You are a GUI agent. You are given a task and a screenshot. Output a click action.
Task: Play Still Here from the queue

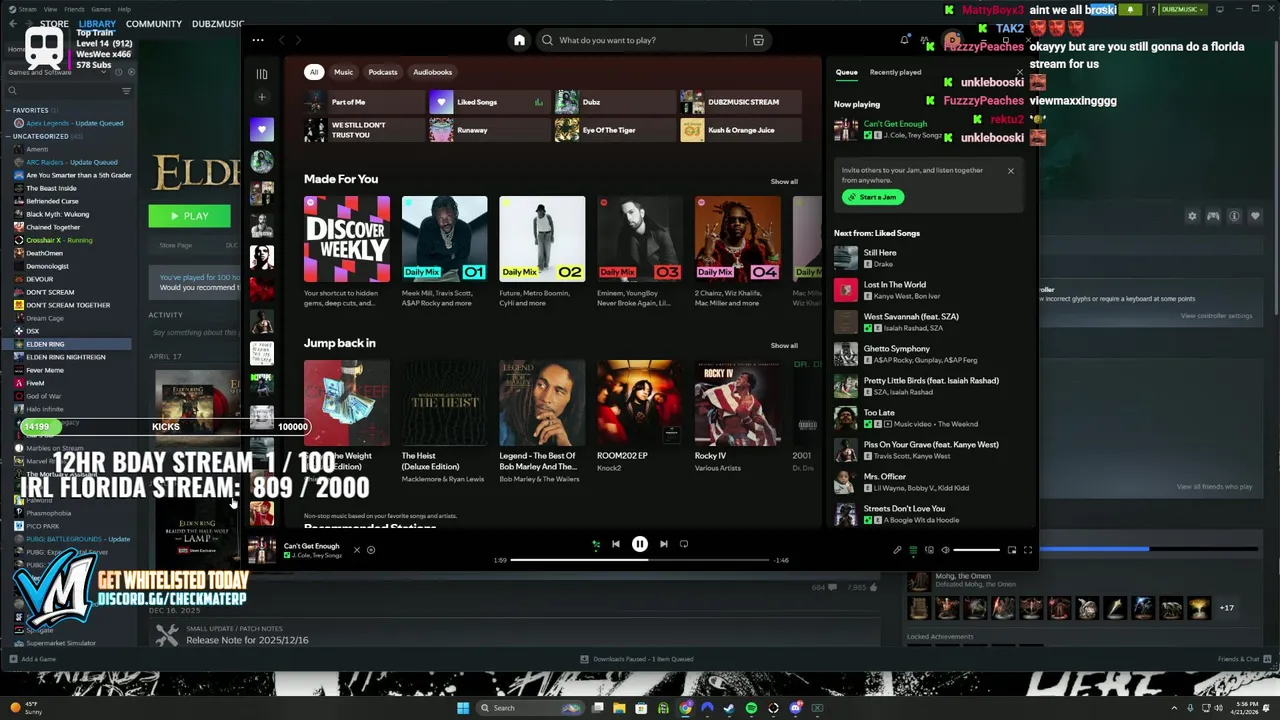point(930,258)
